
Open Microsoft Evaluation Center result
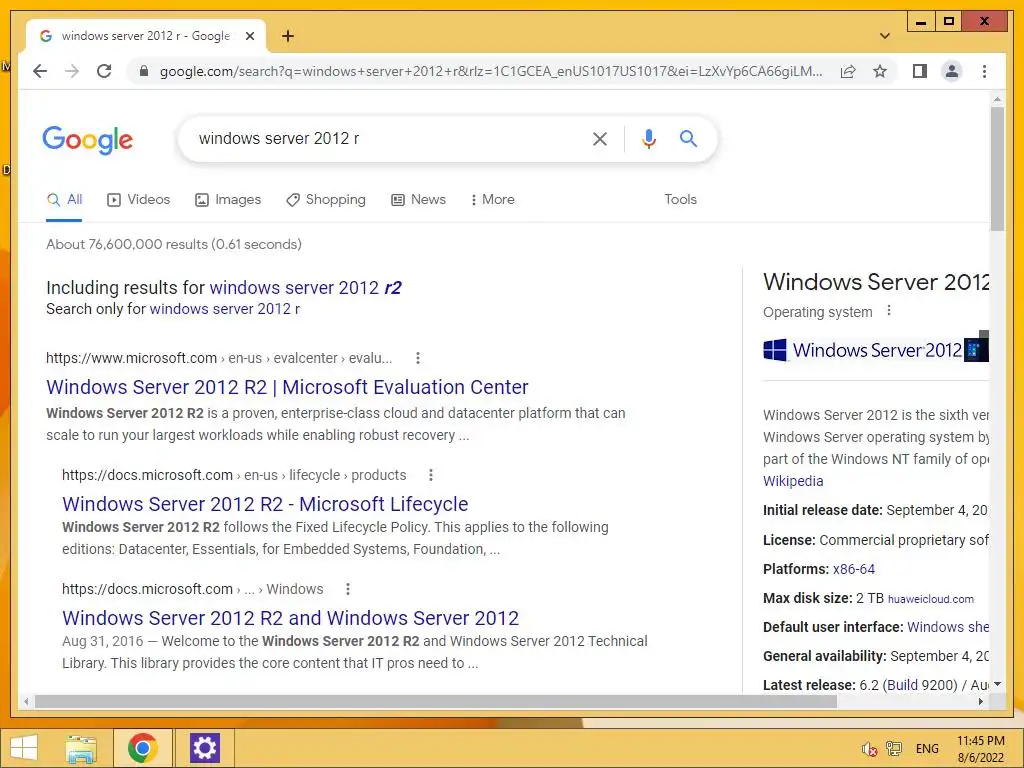tap(287, 387)
